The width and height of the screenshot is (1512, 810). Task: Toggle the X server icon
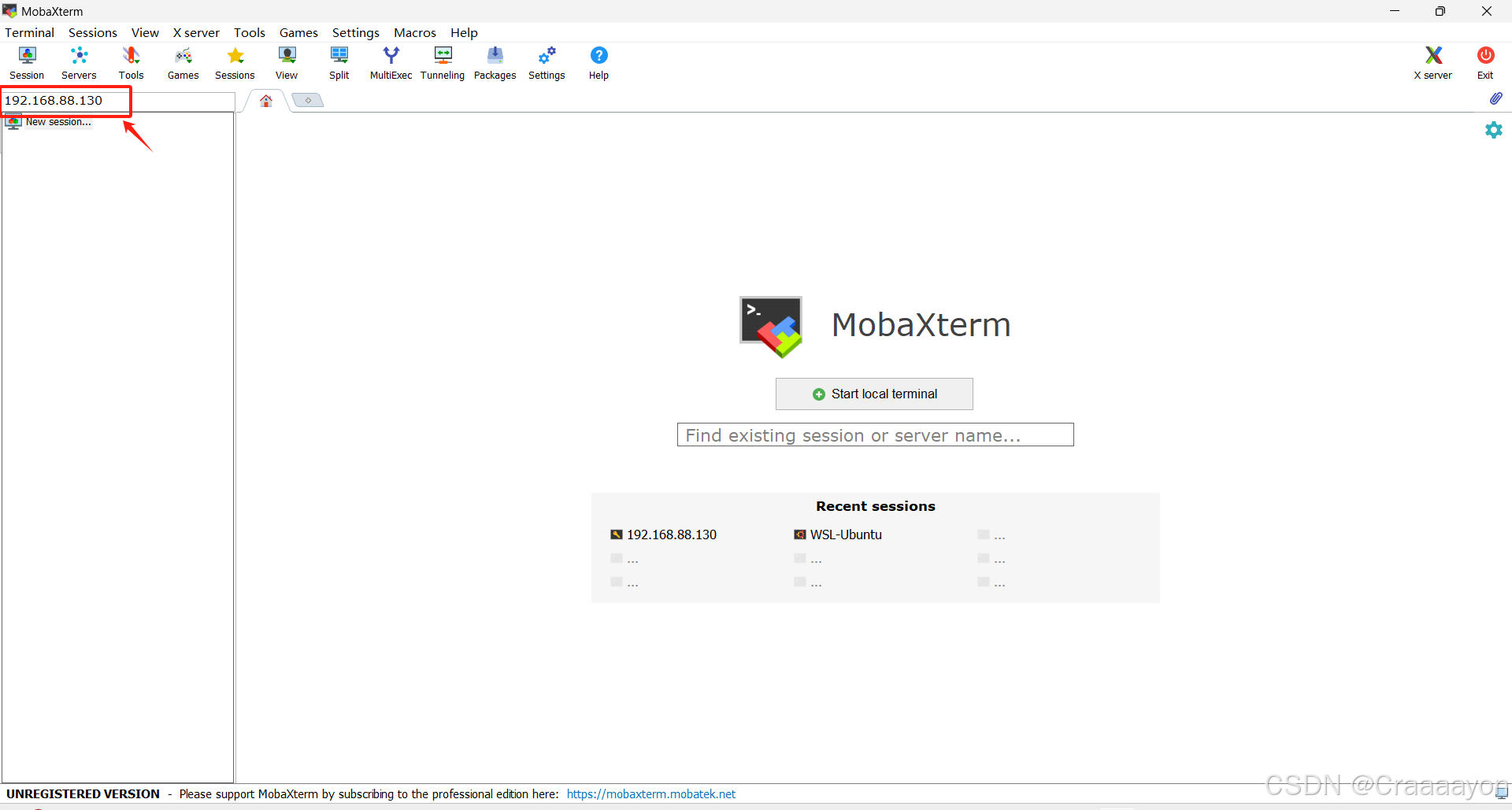pyautogui.click(x=1432, y=63)
